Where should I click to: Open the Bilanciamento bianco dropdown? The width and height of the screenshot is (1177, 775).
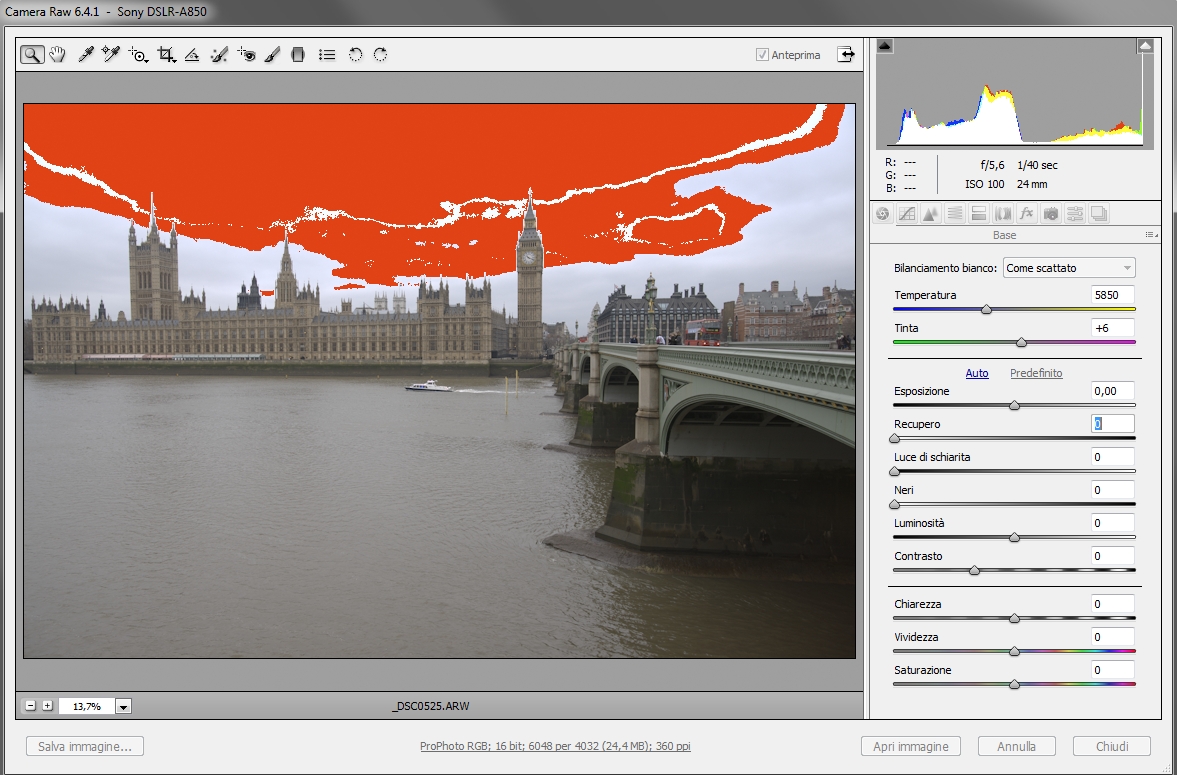coord(1069,268)
